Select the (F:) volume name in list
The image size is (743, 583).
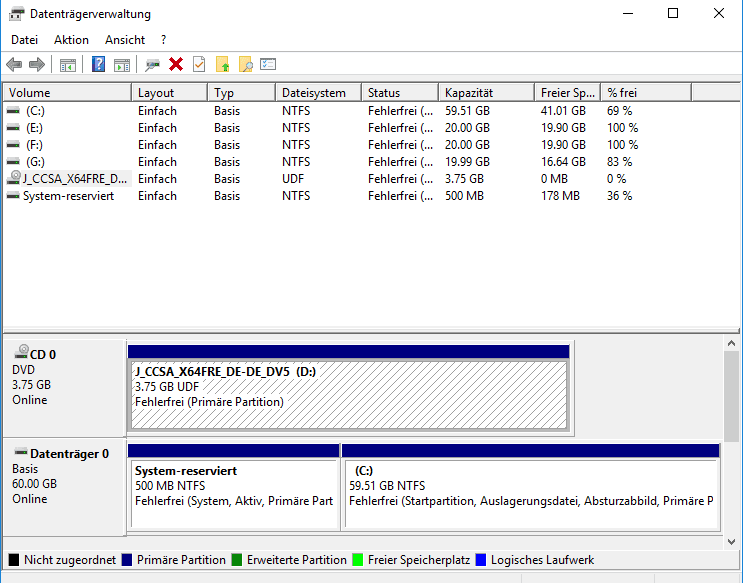tap(35, 145)
